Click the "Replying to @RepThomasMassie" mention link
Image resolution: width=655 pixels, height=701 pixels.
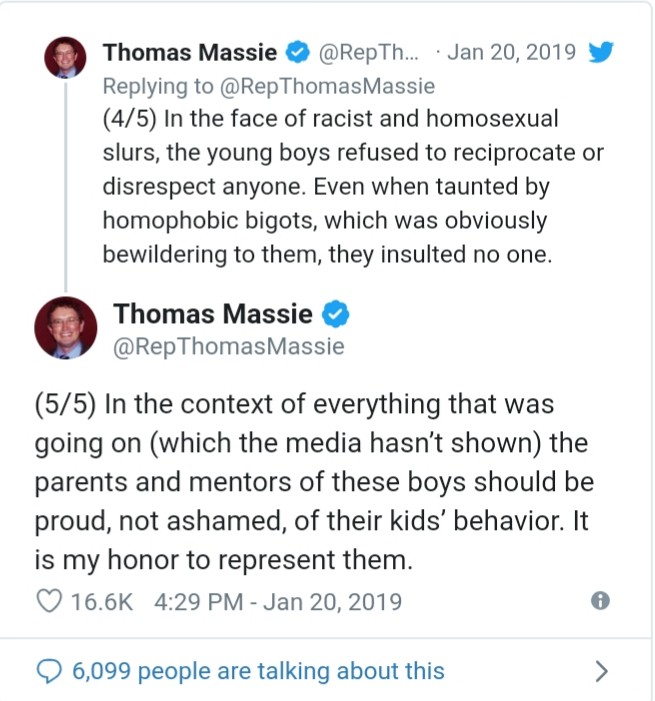(268, 86)
